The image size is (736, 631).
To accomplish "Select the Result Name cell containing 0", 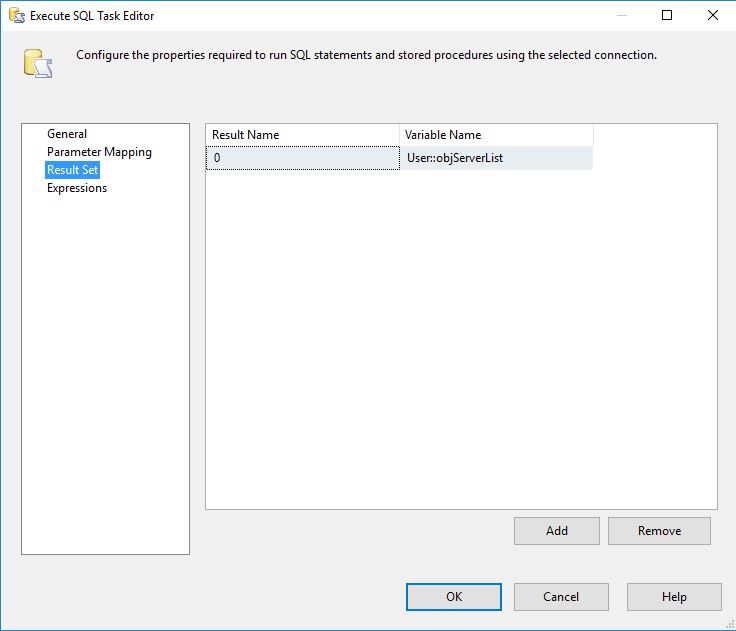I will pos(303,158).
